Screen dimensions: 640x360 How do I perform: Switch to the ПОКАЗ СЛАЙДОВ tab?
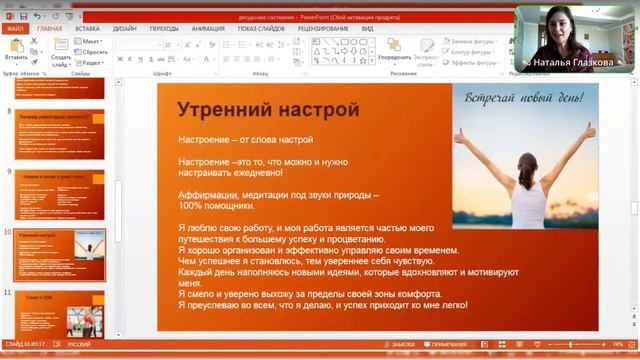261,29
